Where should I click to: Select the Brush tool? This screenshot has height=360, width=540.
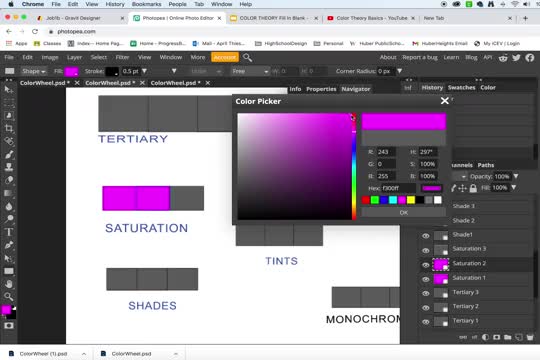click(9, 154)
